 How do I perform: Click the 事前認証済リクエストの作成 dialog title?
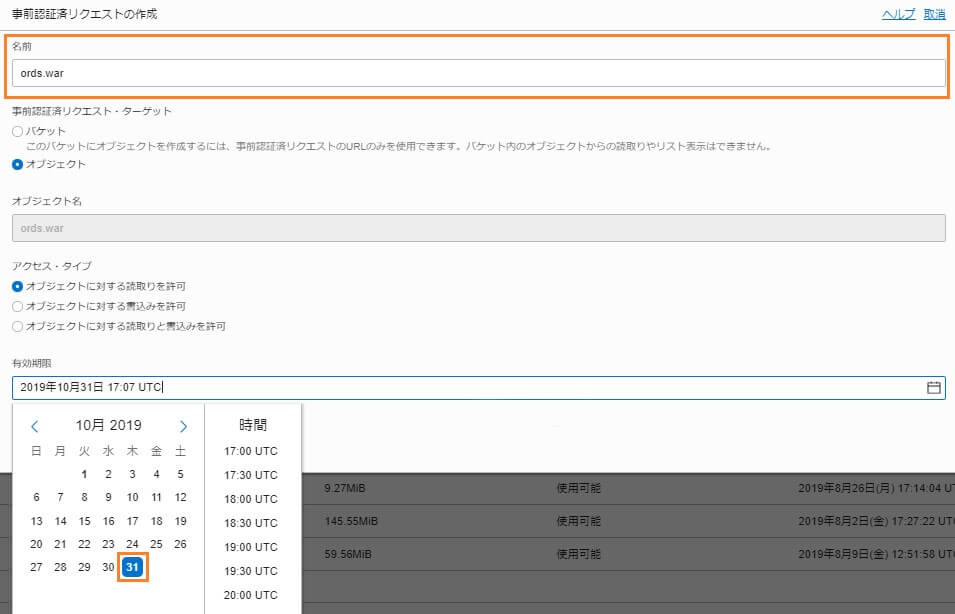coord(85,14)
